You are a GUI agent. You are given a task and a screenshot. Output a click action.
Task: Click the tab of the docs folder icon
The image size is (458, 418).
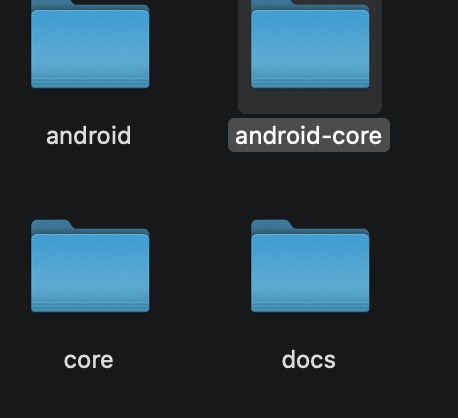tap(272, 225)
